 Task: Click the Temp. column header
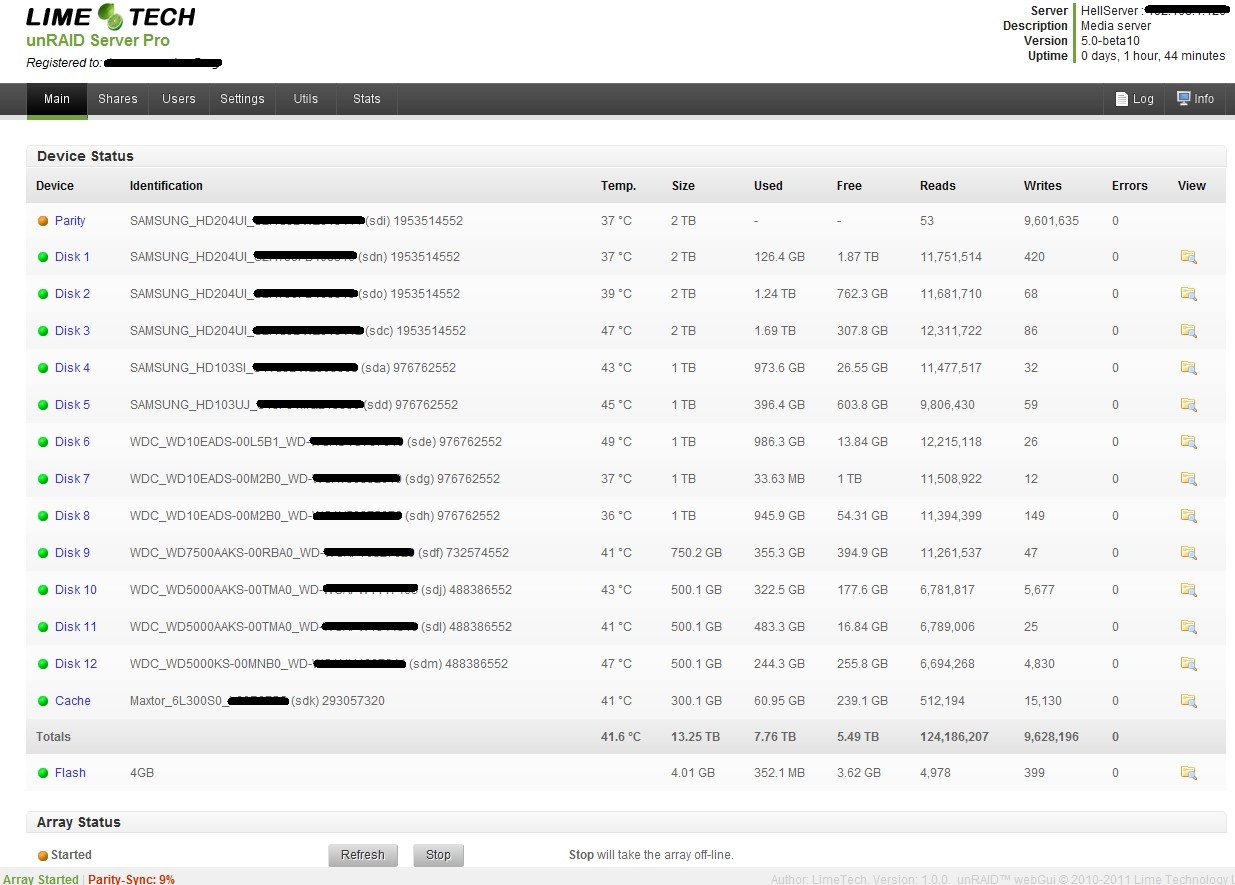pos(618,186)
